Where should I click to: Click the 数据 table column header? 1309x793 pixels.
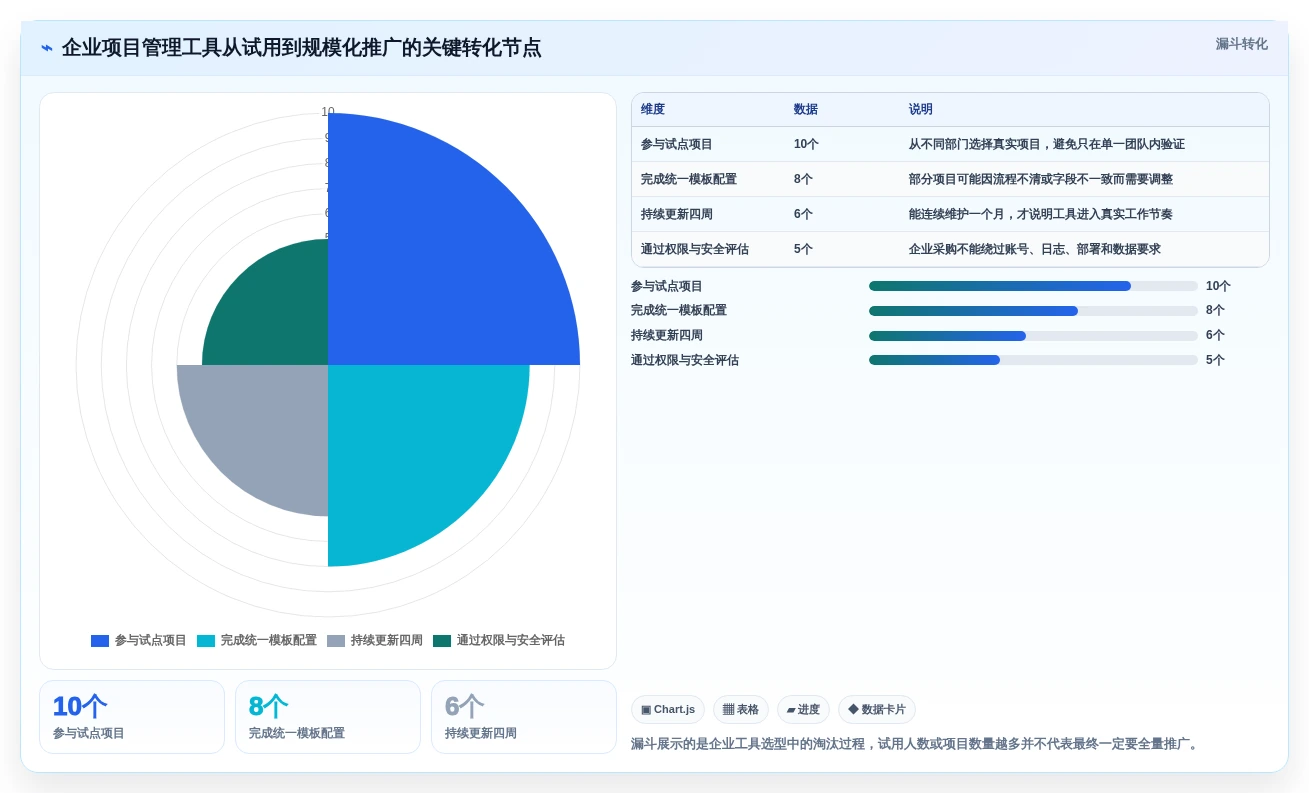pos(806,110)
